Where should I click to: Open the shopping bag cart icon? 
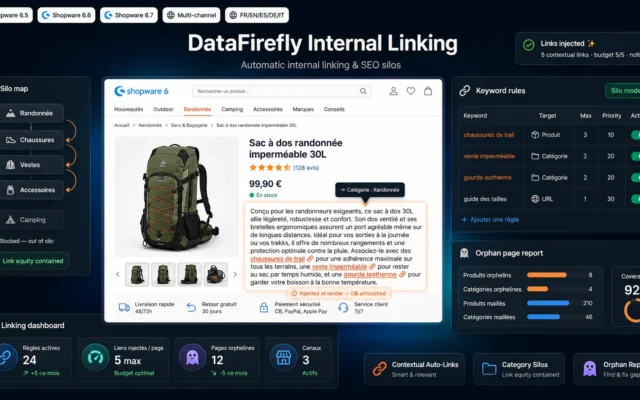pos(428,91)
